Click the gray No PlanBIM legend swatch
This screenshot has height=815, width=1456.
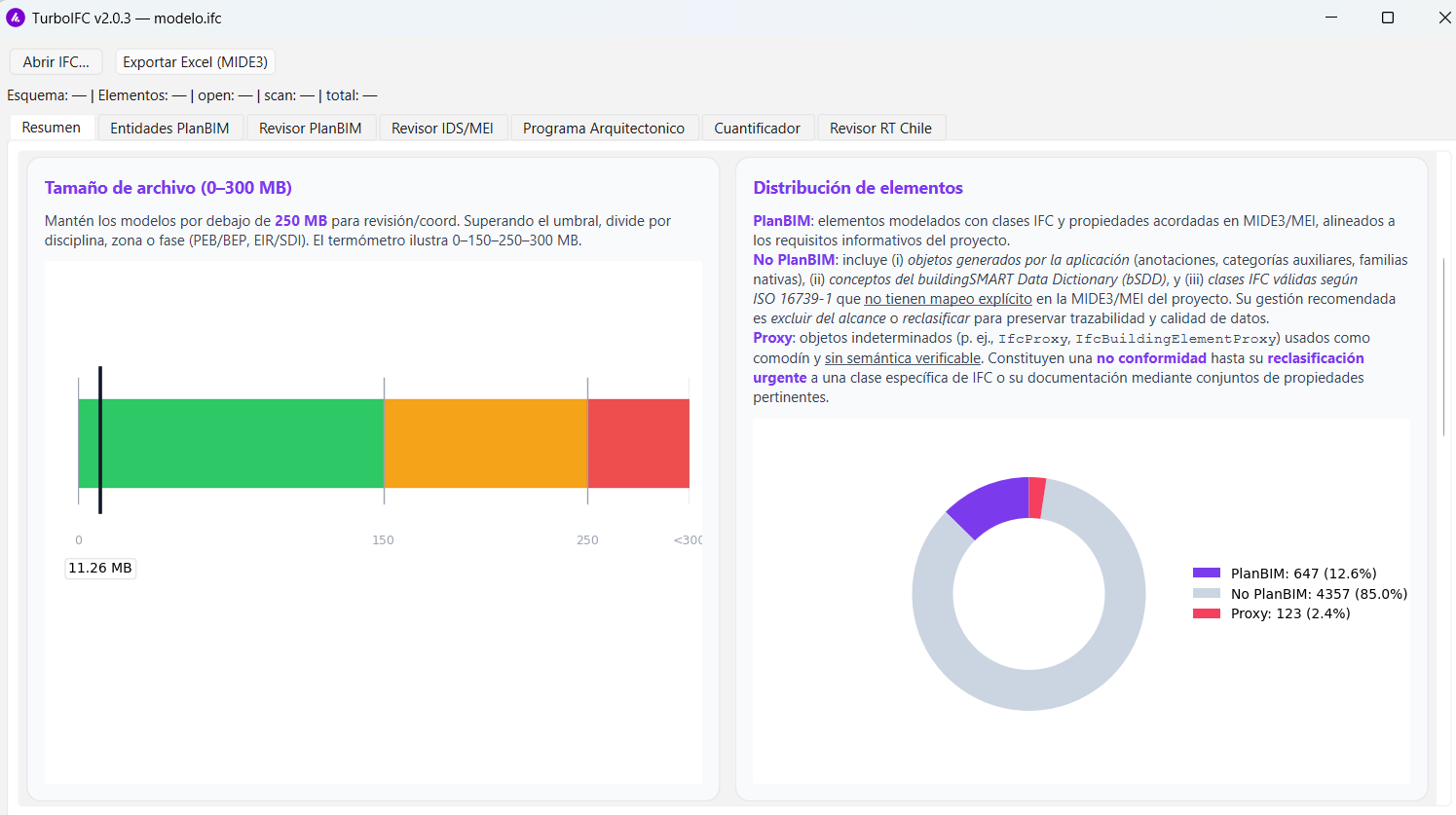1207,593
